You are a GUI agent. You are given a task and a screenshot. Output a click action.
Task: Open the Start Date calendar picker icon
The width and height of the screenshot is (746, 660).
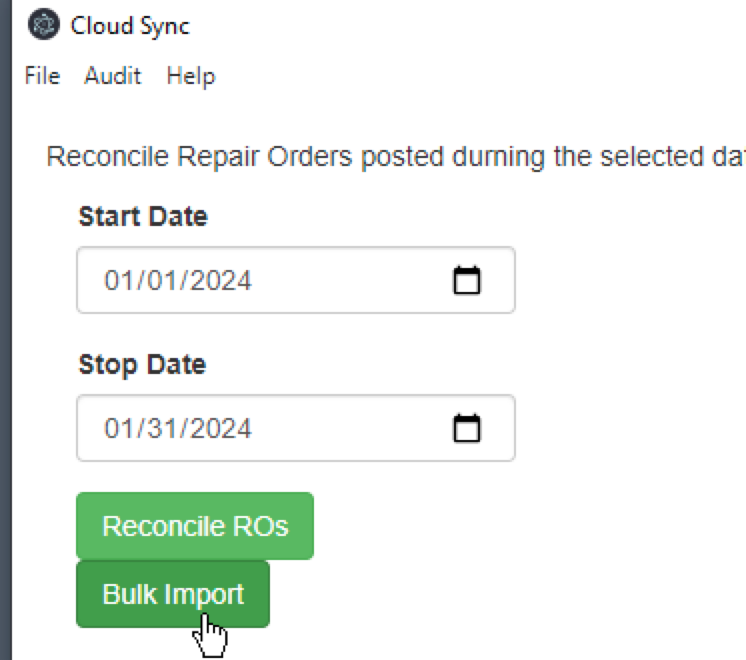pos(467,280)
